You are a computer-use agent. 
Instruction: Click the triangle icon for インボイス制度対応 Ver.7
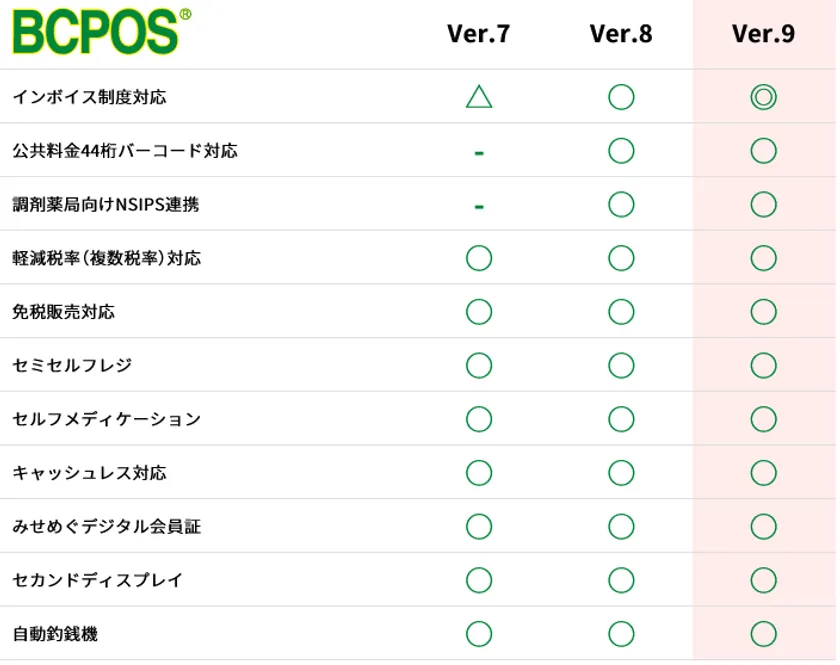[x=479, y=97]
